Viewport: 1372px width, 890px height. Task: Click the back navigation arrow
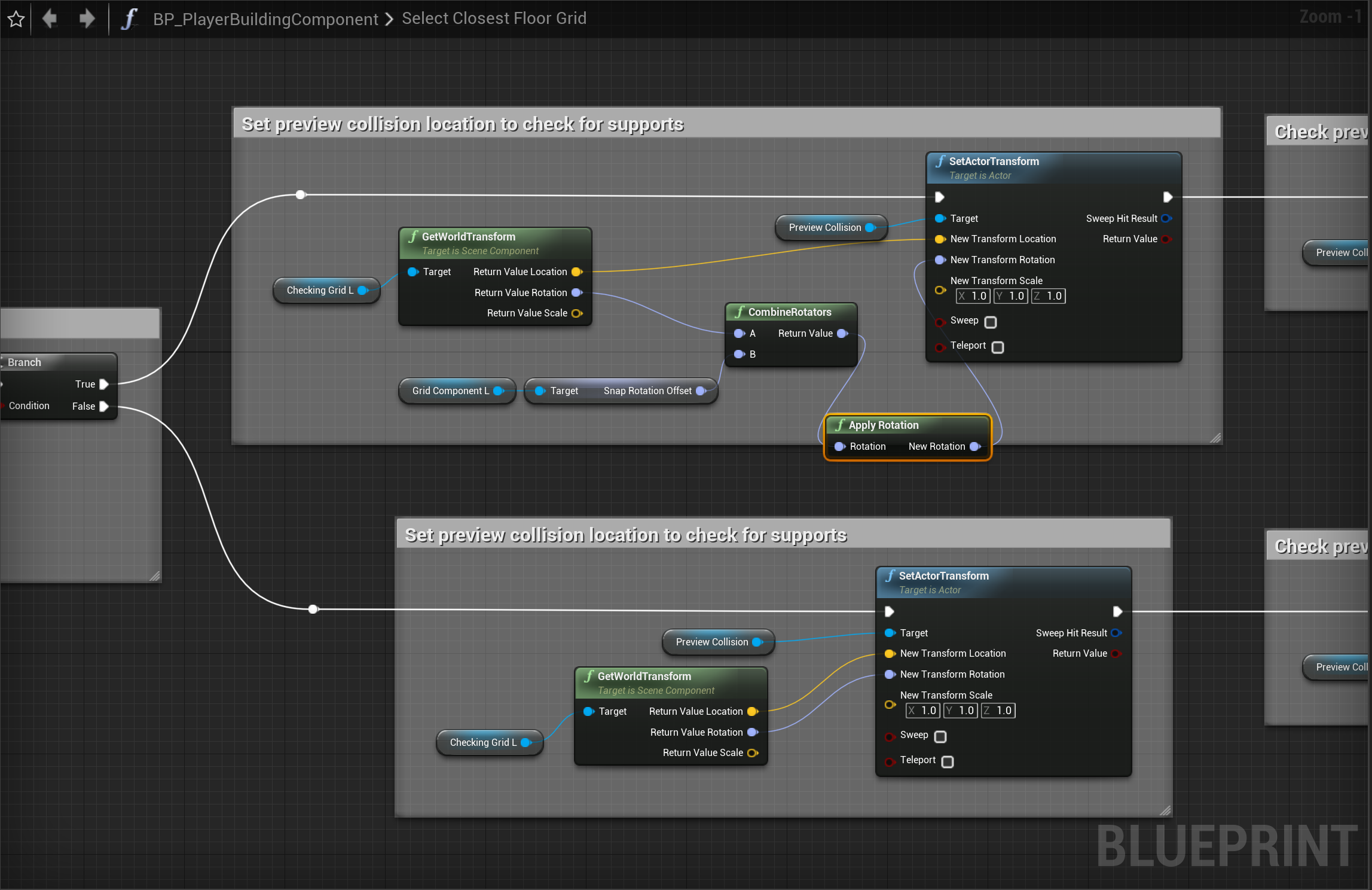50,19
